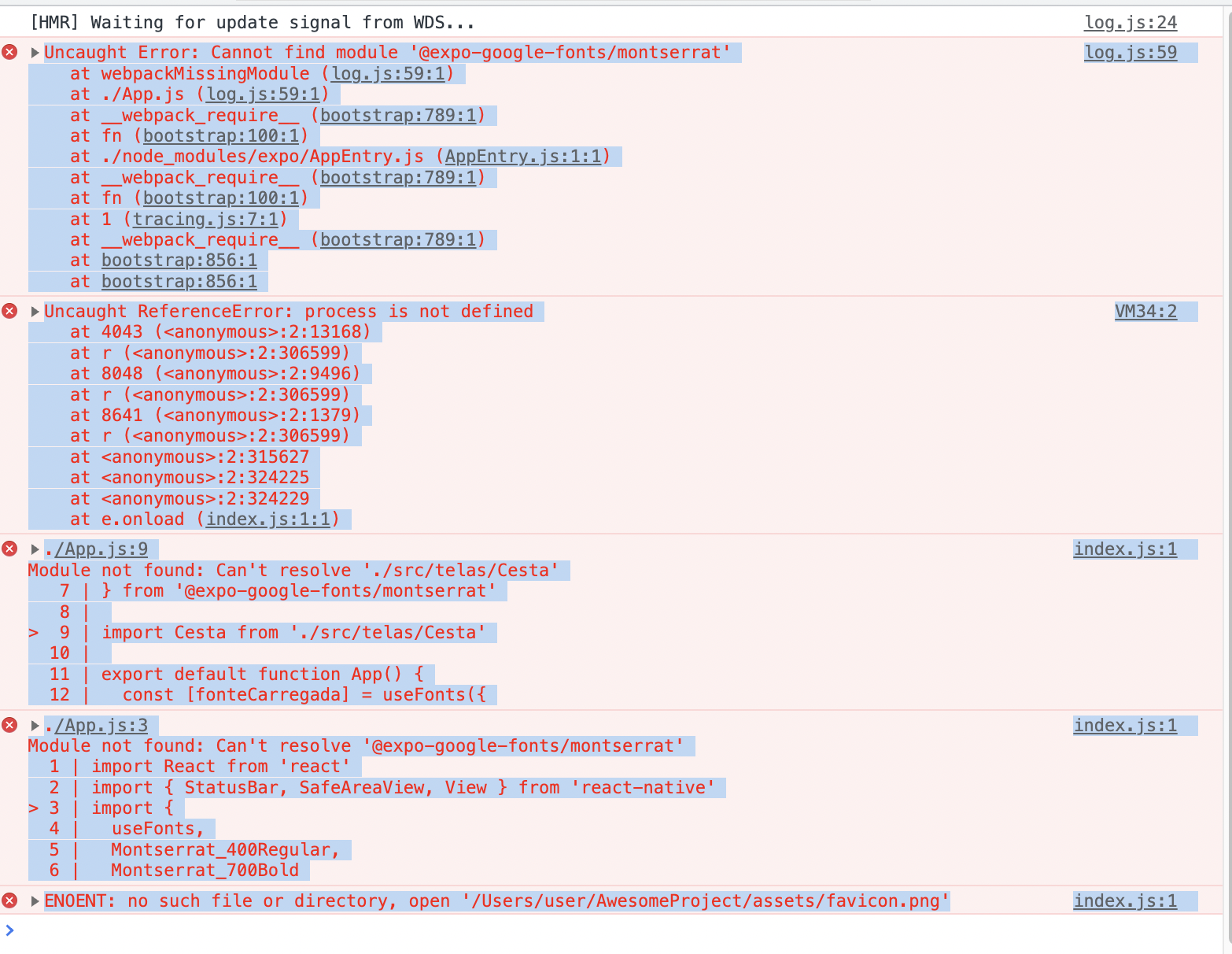Viewport: 1232px width, 954px height.
Task: Expand the 'process is not defined' error
Action: (35, 312)
